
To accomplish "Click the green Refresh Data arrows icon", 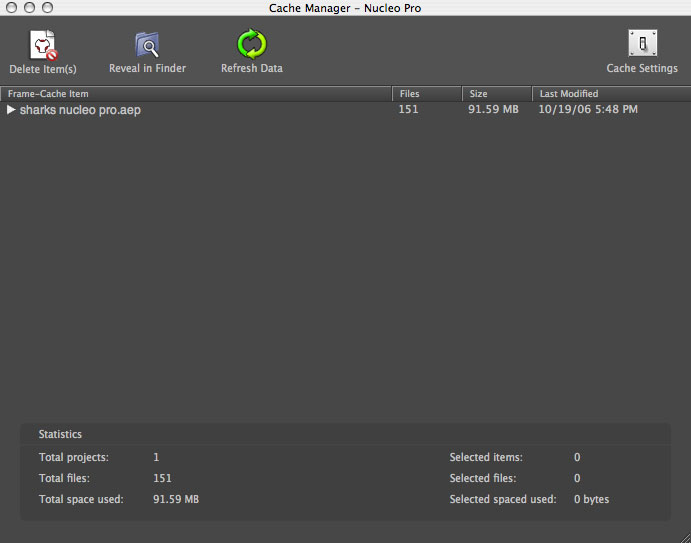I will click(x=252, y=44).
